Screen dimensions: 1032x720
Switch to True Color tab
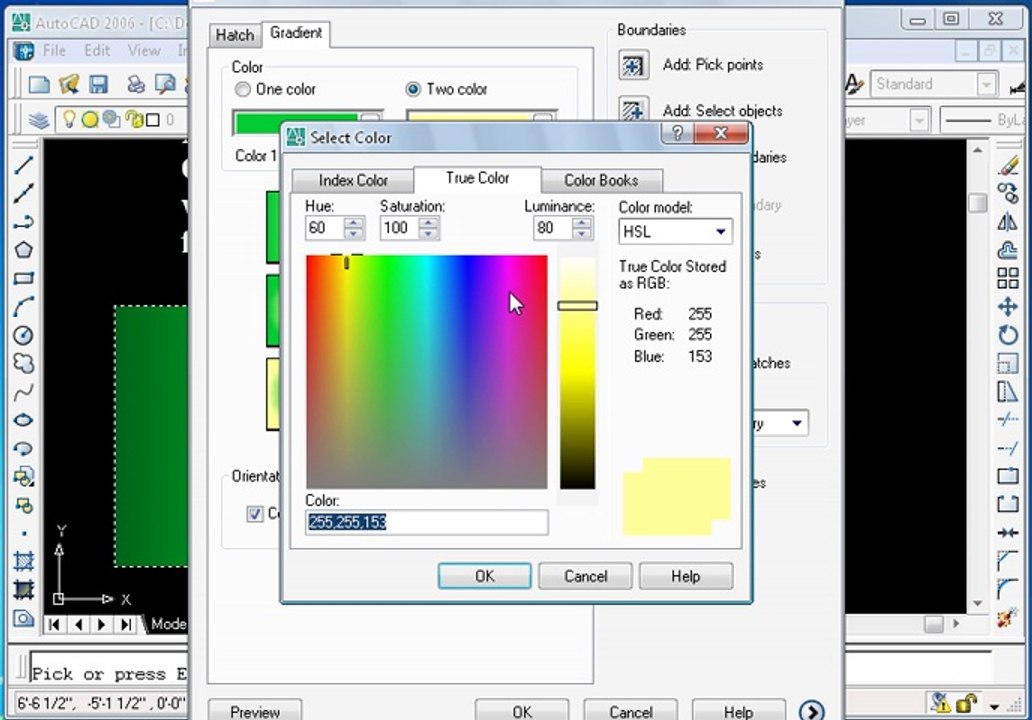click(x=477, y=178)
